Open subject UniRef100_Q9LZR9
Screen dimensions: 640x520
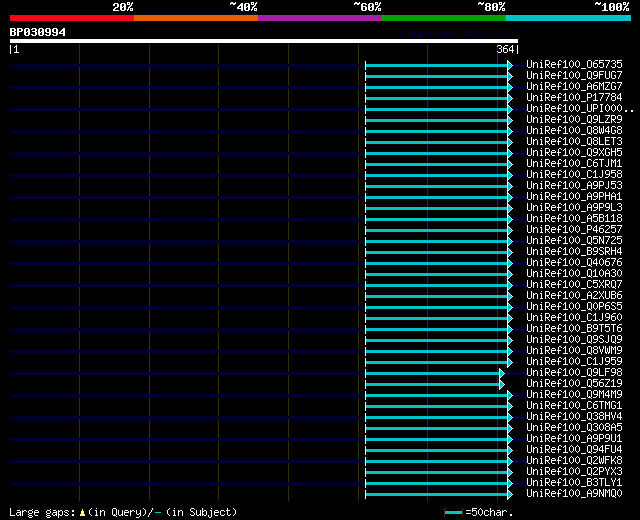pyautogui.click(x=574, y=119)
